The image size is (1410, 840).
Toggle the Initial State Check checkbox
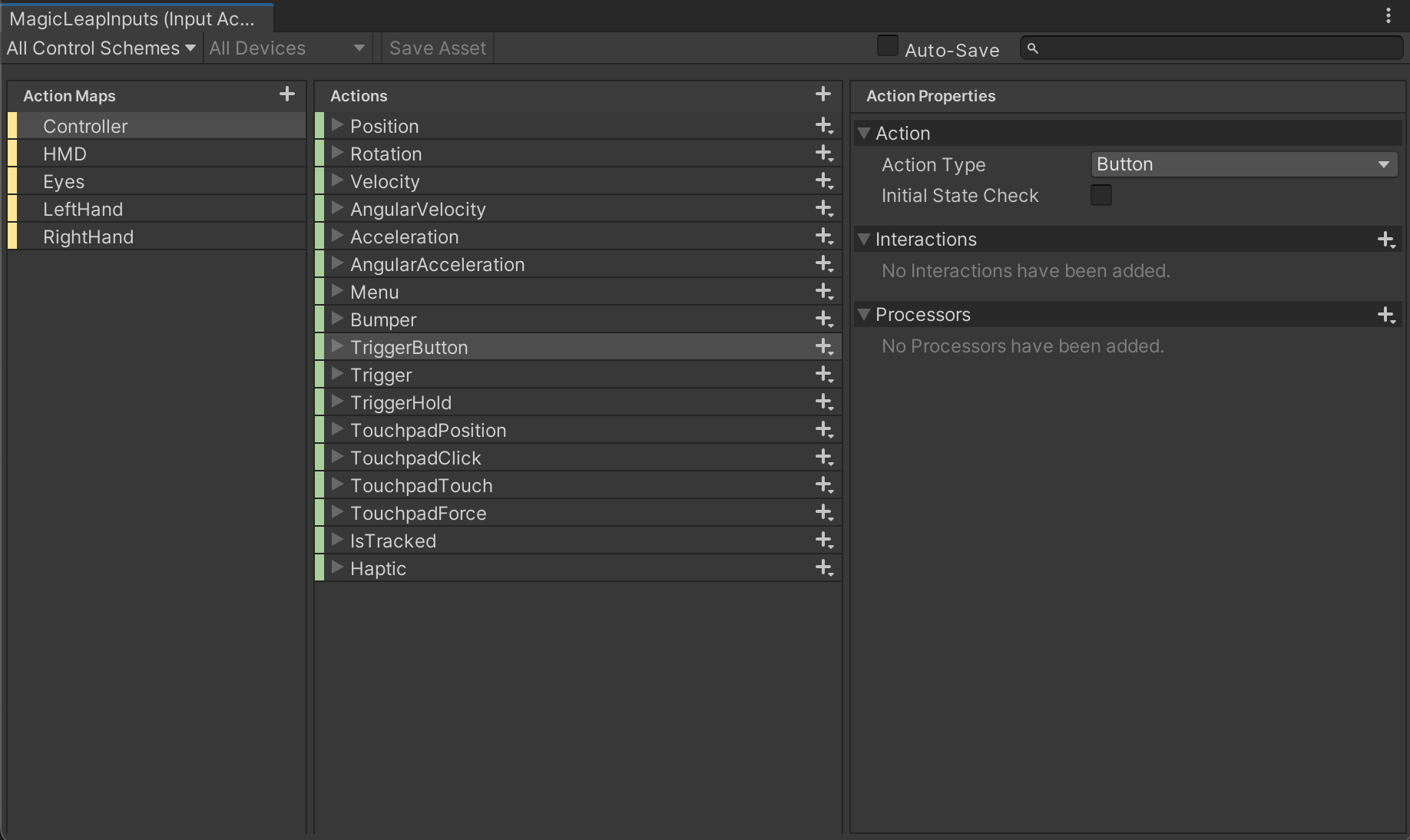pos(1101,196)
